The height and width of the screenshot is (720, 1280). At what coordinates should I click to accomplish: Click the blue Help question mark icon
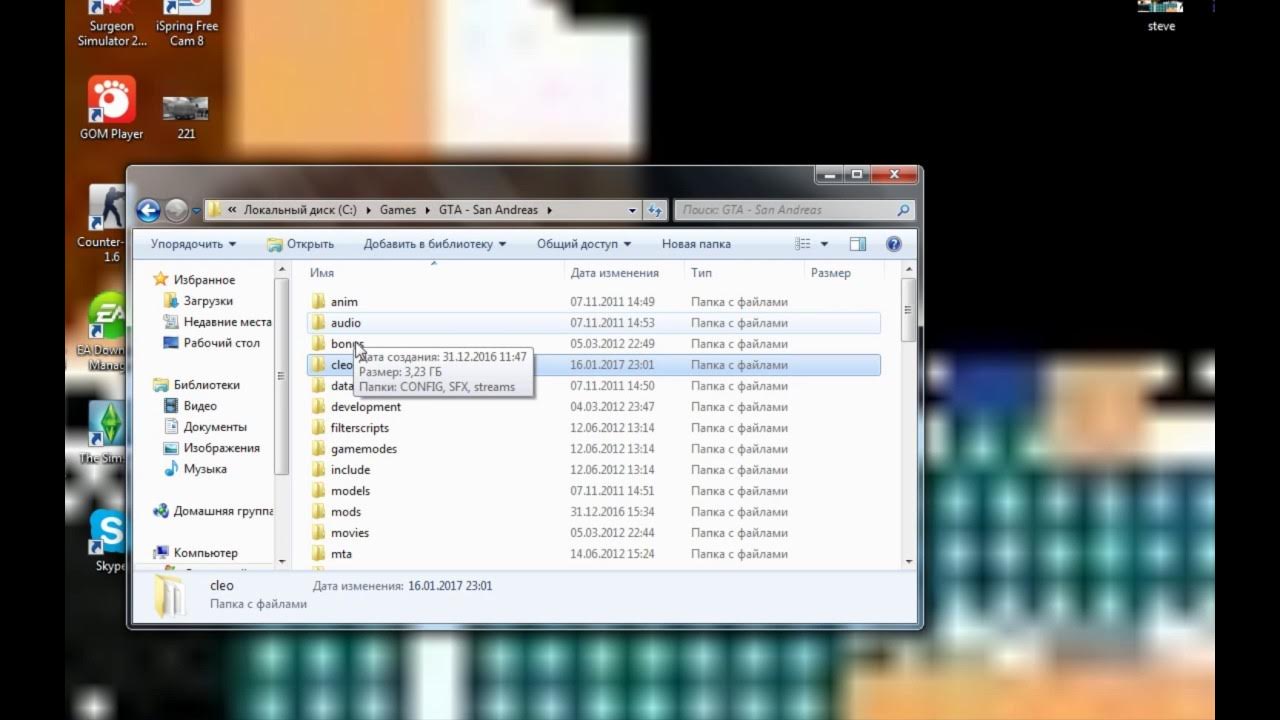tap(894, 244)
